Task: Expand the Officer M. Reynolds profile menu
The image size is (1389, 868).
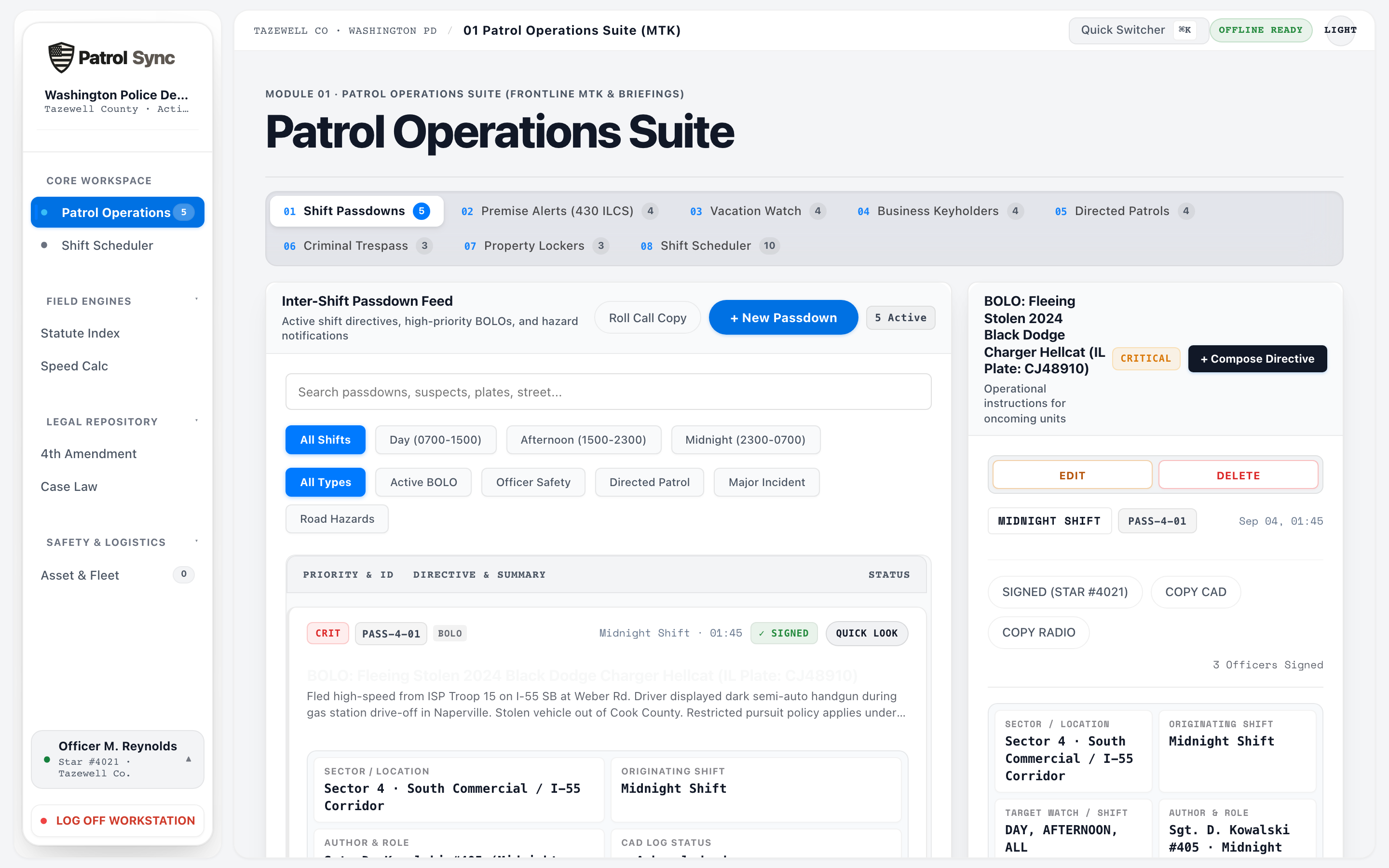Action: pyautogui.click(x=118, y=759)
